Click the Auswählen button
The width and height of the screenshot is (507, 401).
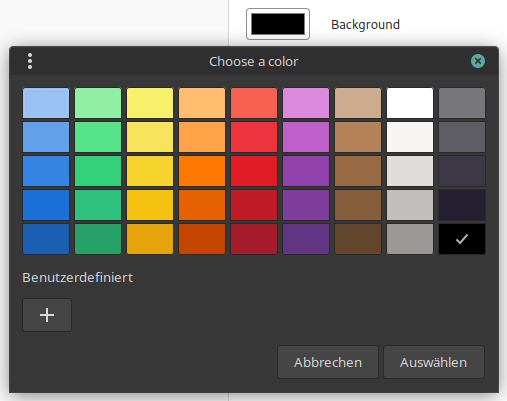(x=434, y=362)
